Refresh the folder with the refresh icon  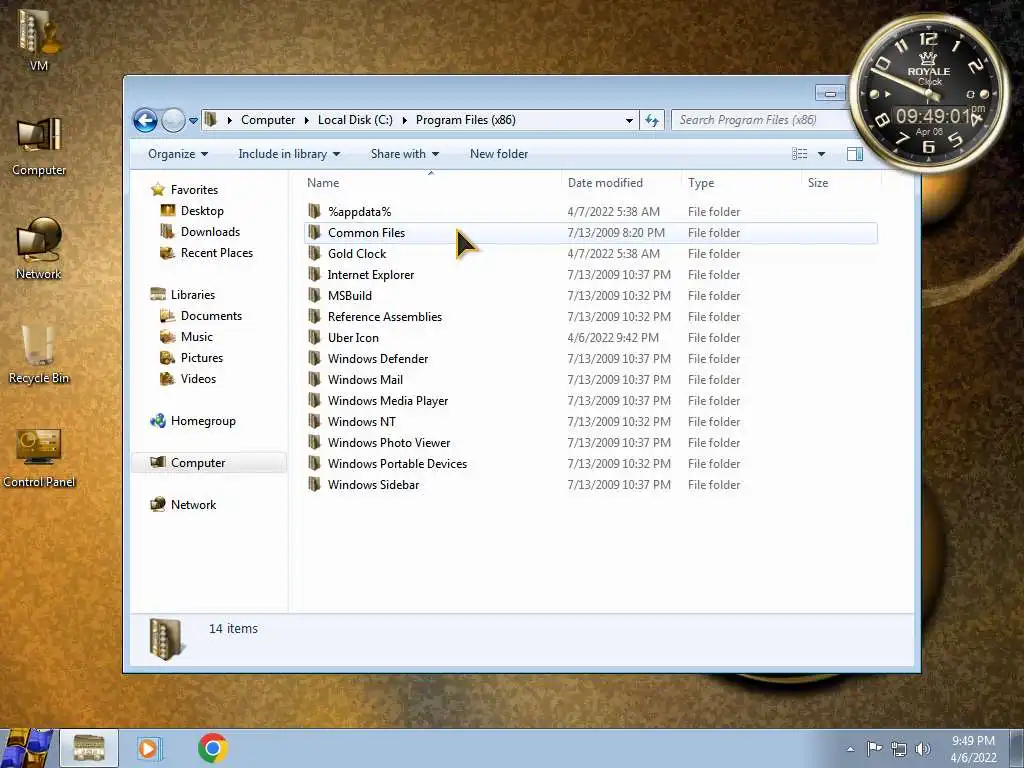652,121
